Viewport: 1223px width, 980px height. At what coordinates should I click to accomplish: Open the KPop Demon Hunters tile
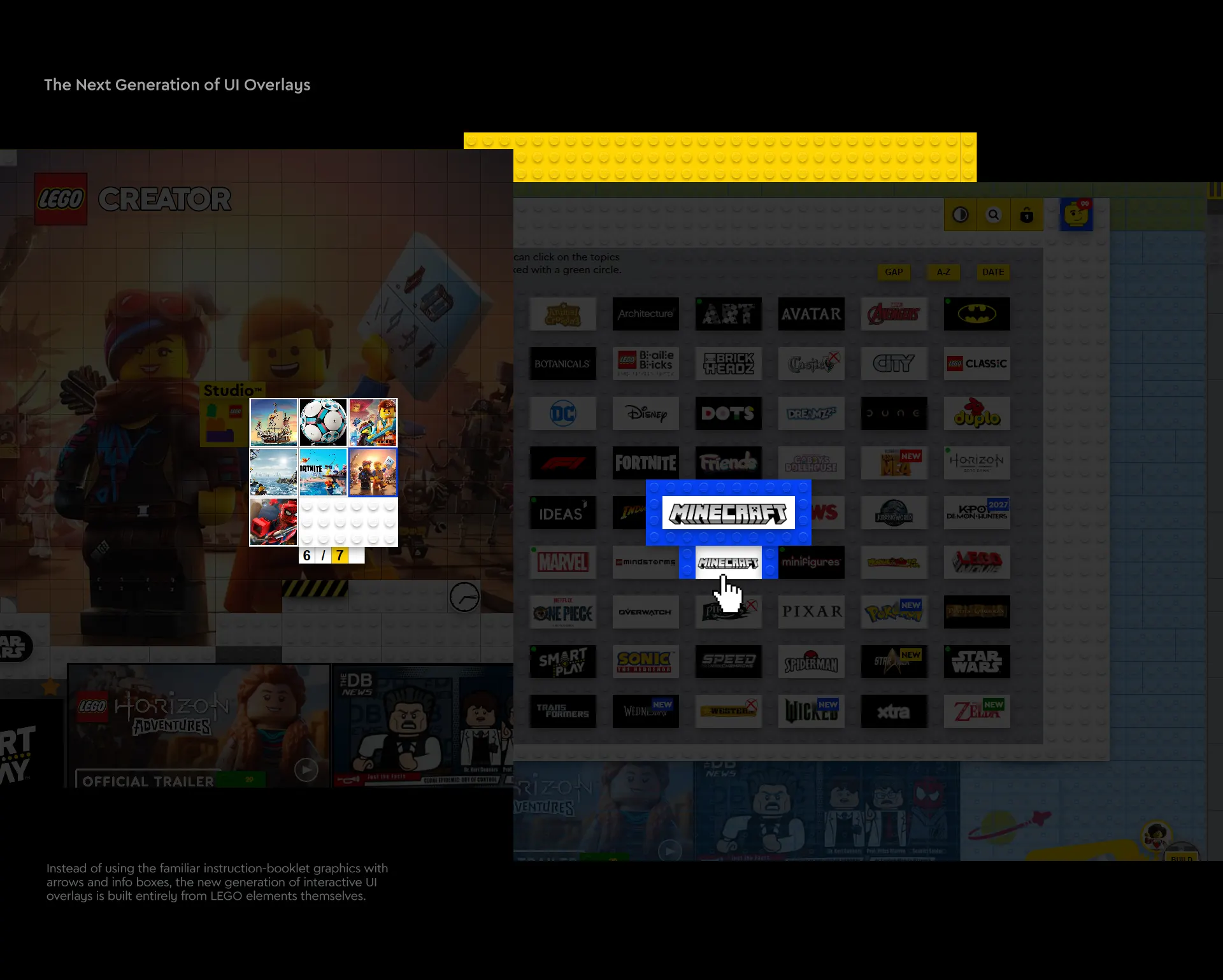[x=977, y=513]
